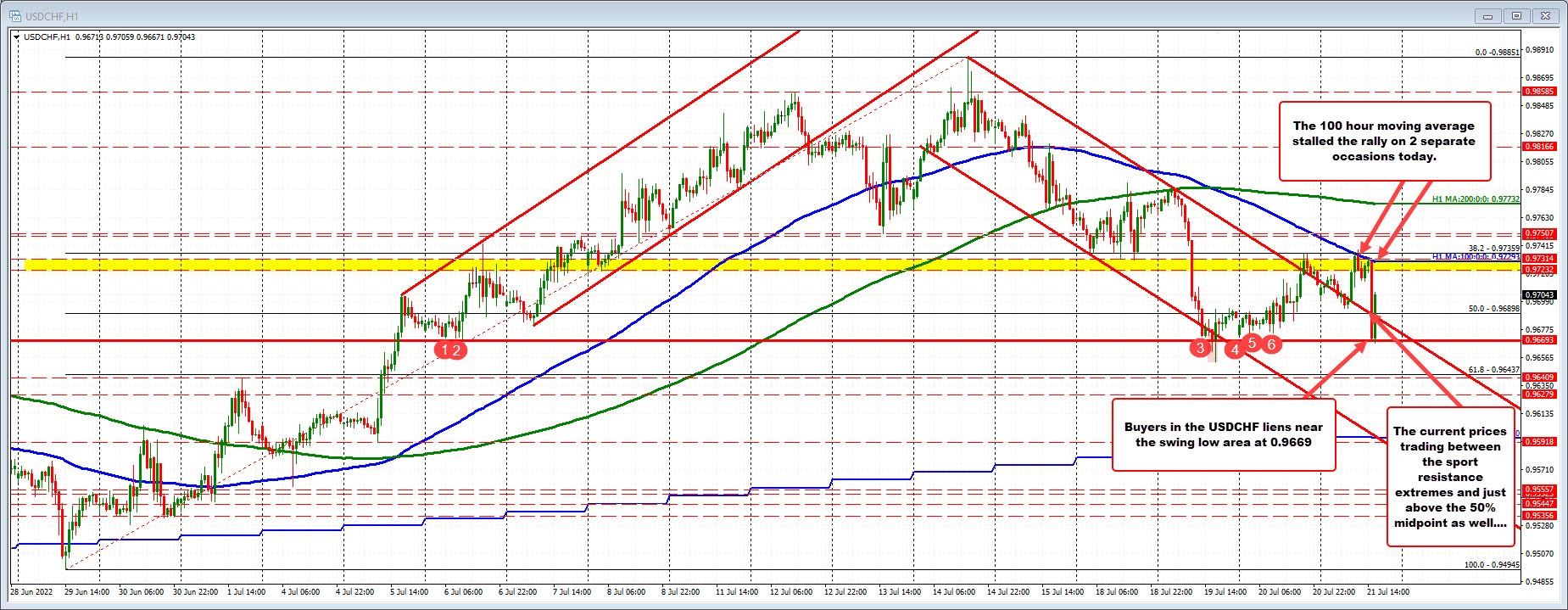Select the red 0.97314 price level label
Image resolution: width=1568 pixels, height=610 pixels.
coord(1539,258)
